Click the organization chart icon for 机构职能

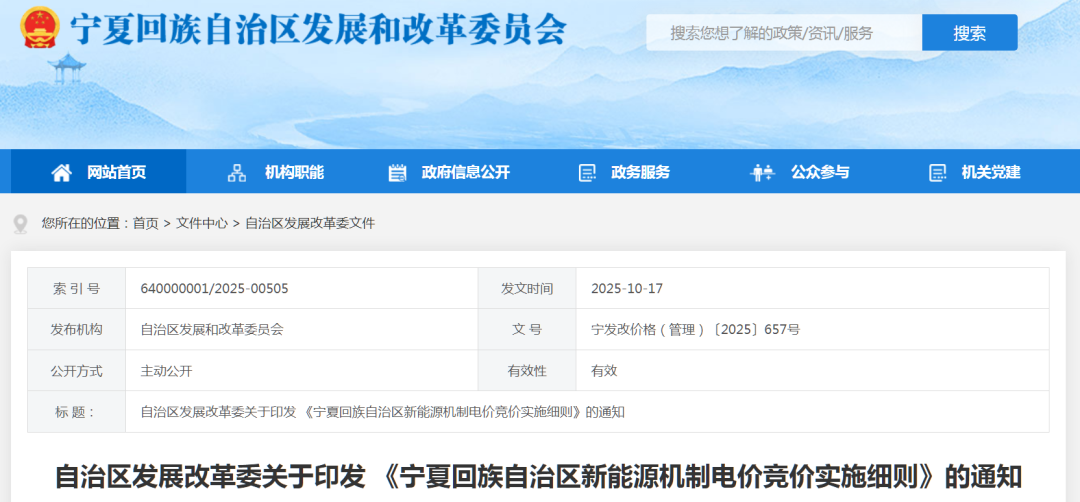point(237,173)
